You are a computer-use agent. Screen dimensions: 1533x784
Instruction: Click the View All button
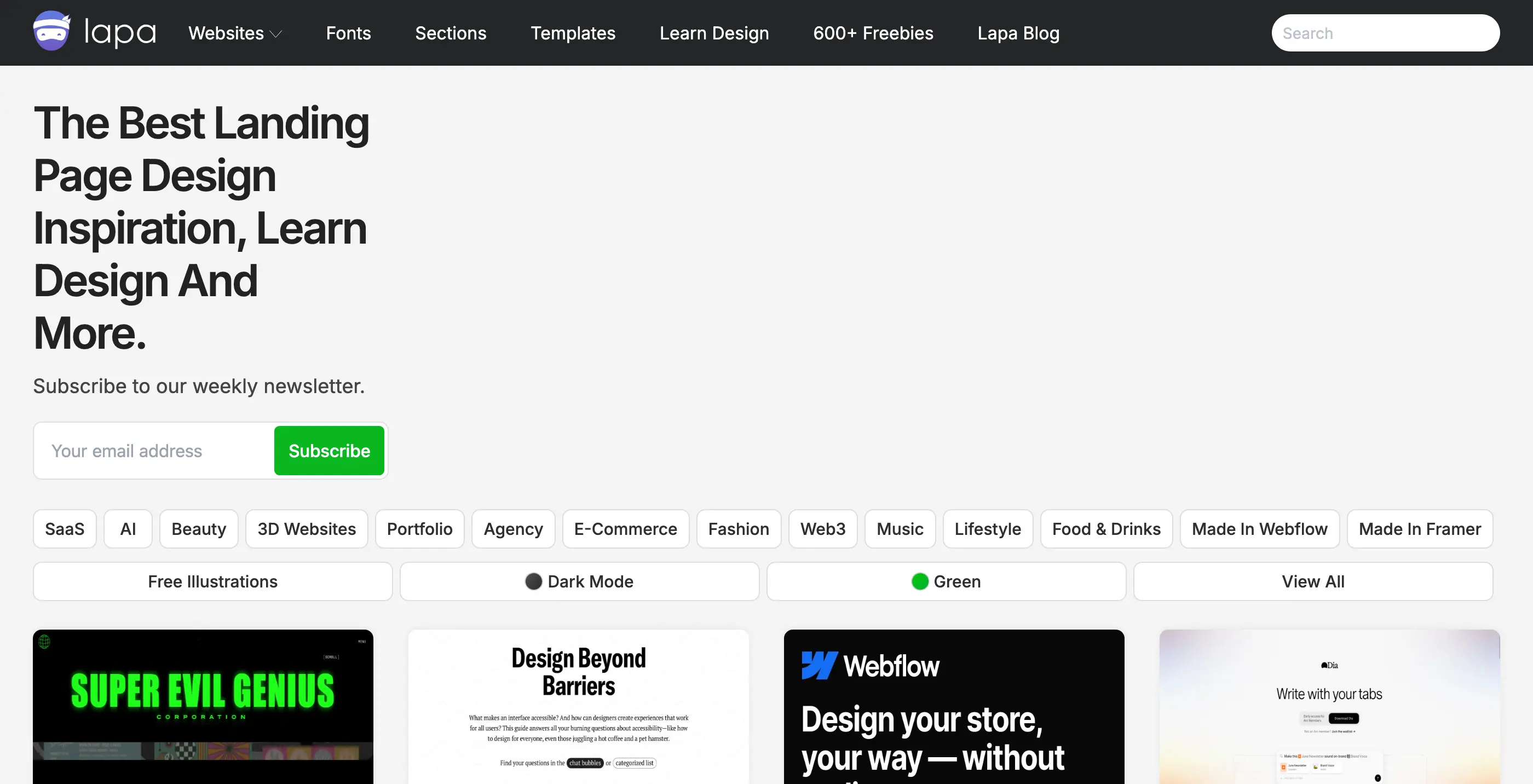(1313, 581)
